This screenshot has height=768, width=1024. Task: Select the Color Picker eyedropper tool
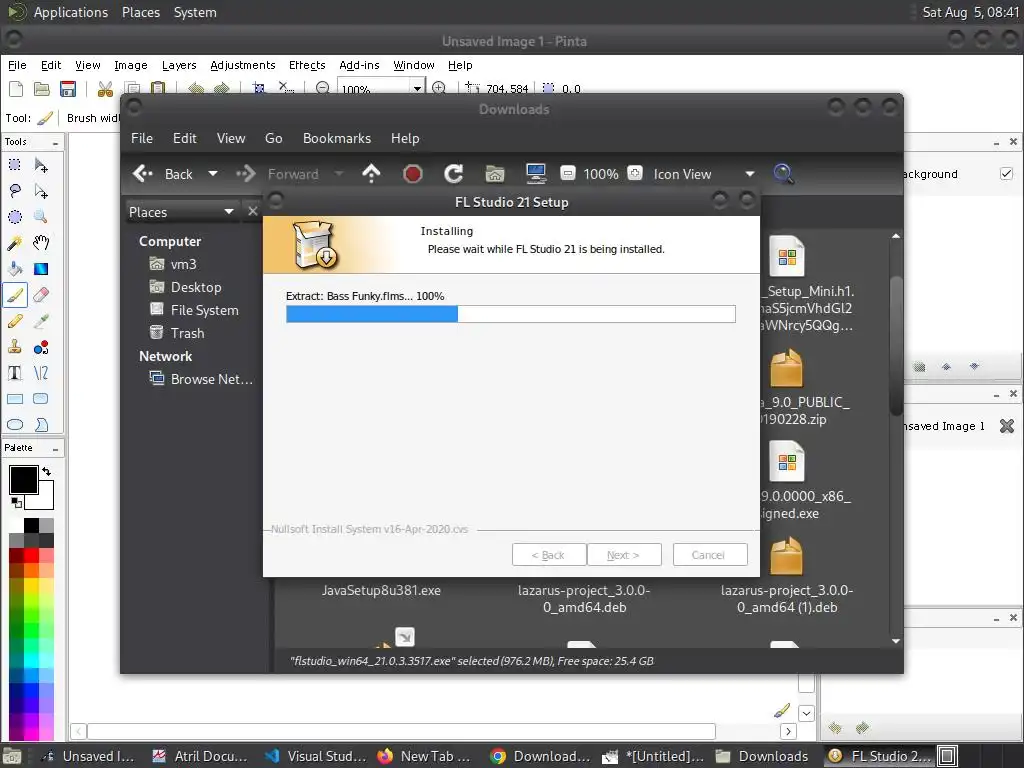click(40, 321)
